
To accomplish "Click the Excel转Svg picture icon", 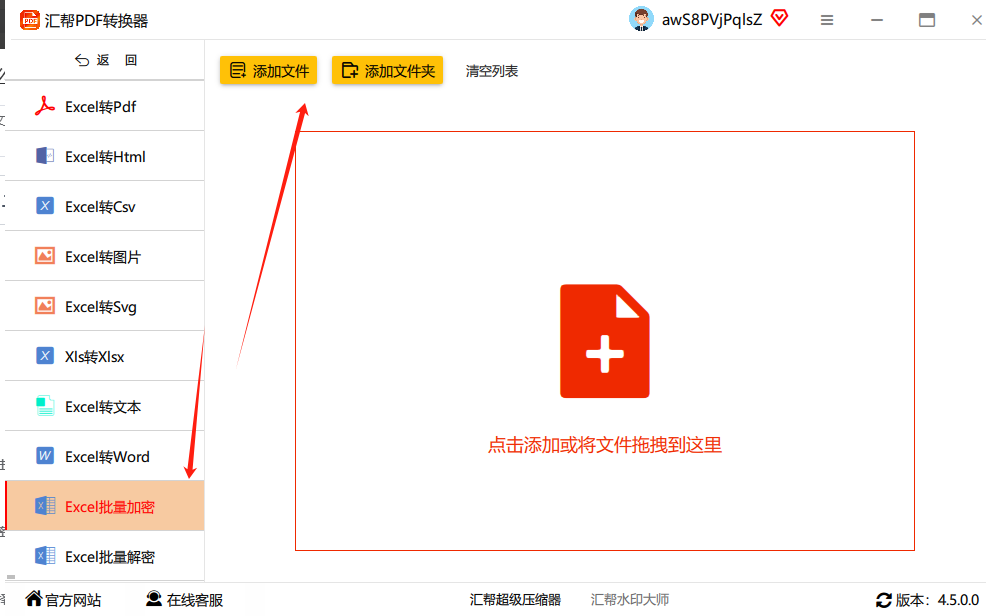I will 45,306.
